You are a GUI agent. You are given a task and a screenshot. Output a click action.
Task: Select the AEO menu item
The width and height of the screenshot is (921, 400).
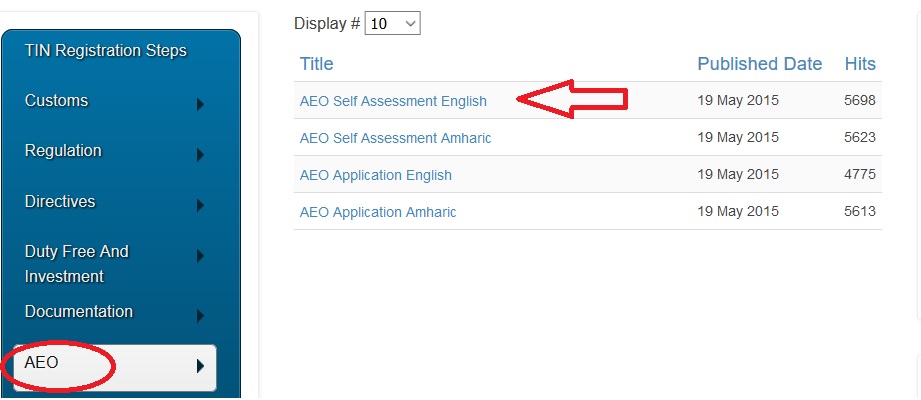click(42, 363)
